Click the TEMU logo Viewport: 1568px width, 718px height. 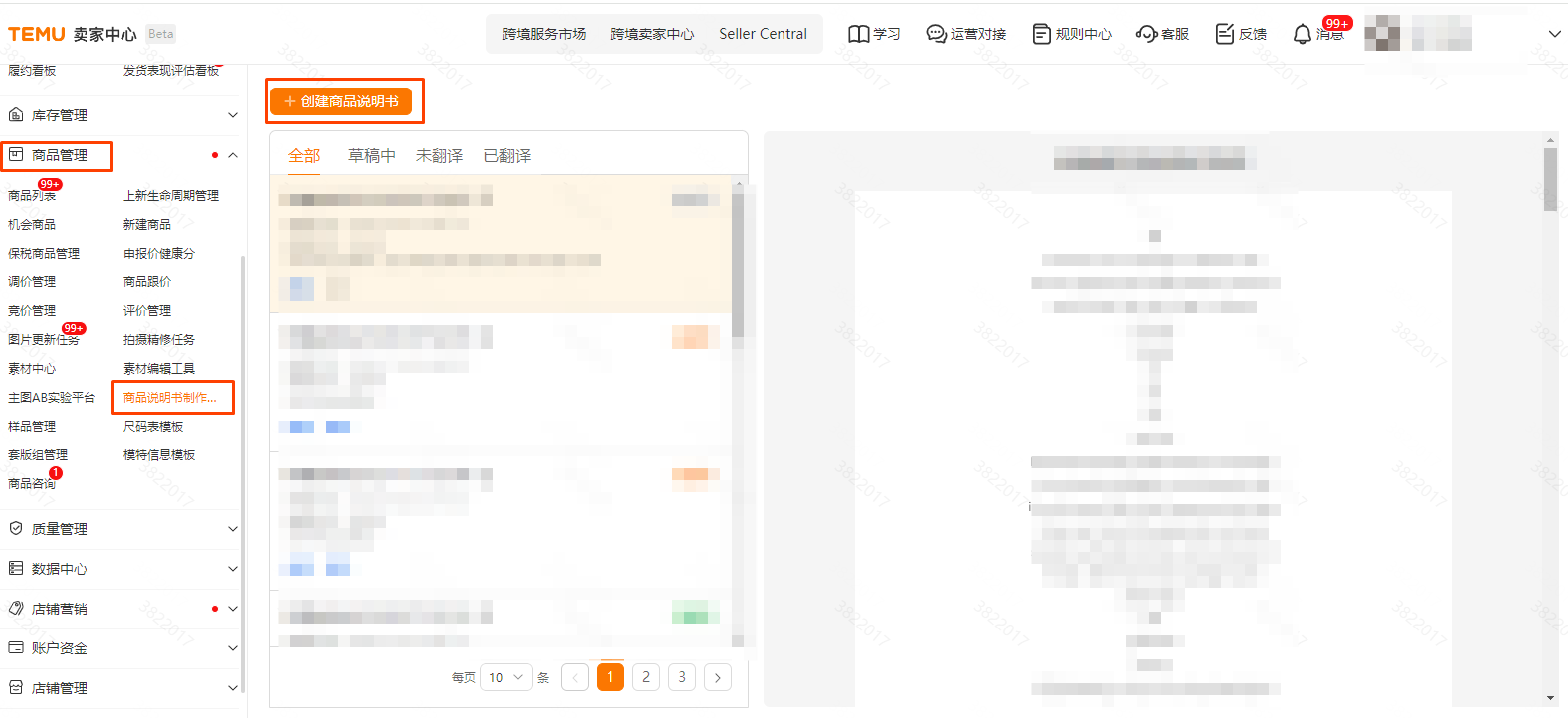[x=37, y=34]
